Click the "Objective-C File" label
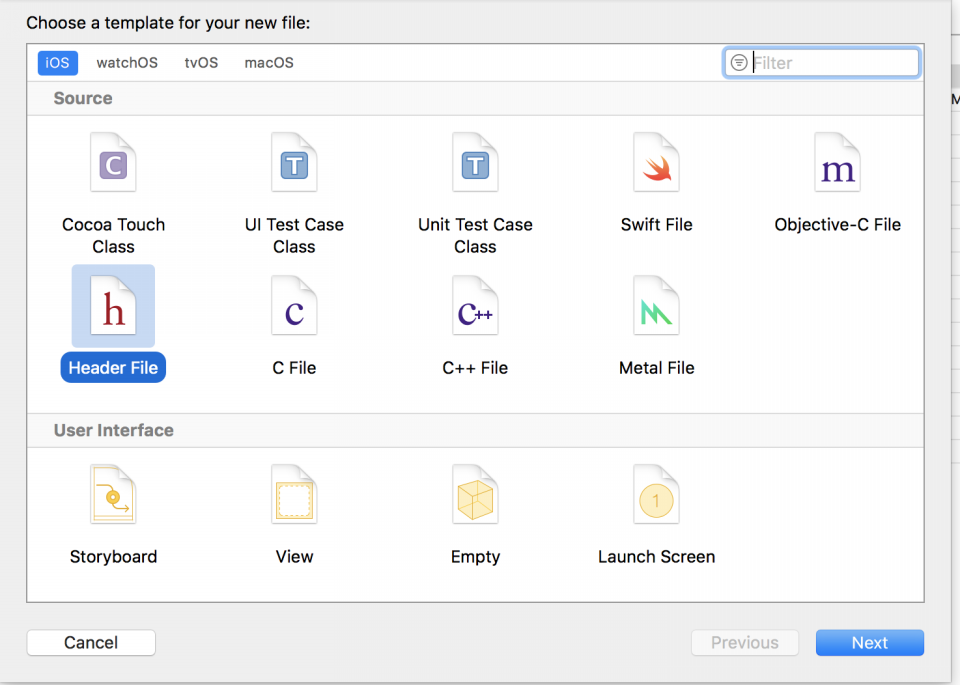The image size is (960, 685). tap(838, 225)
